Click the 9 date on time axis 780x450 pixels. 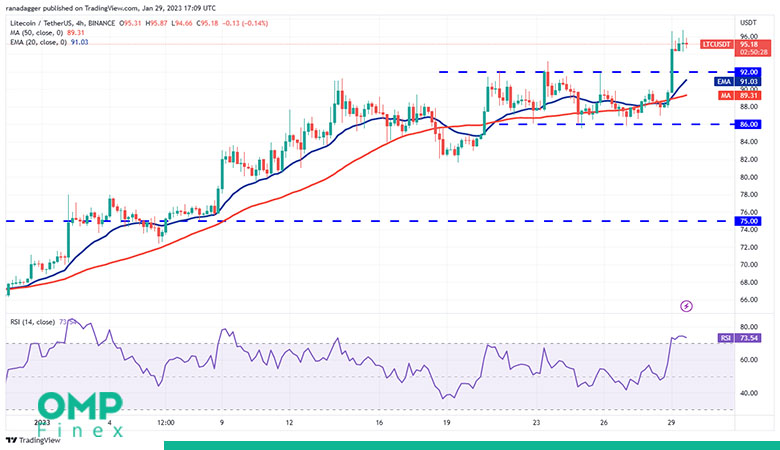[x=221, y=423]
